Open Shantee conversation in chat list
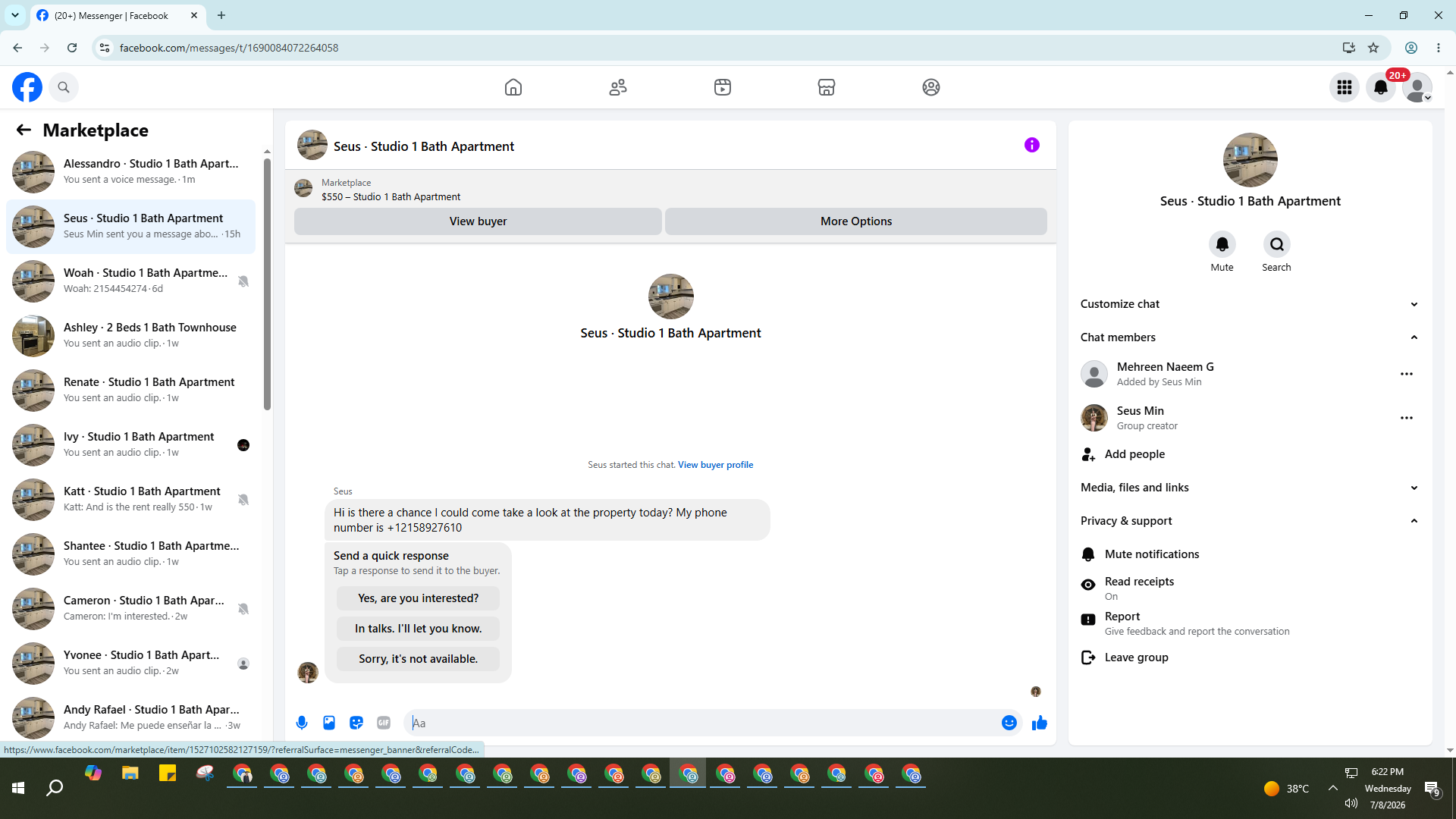This screenshot has height=819, width=1456. [x=130, y=554]
